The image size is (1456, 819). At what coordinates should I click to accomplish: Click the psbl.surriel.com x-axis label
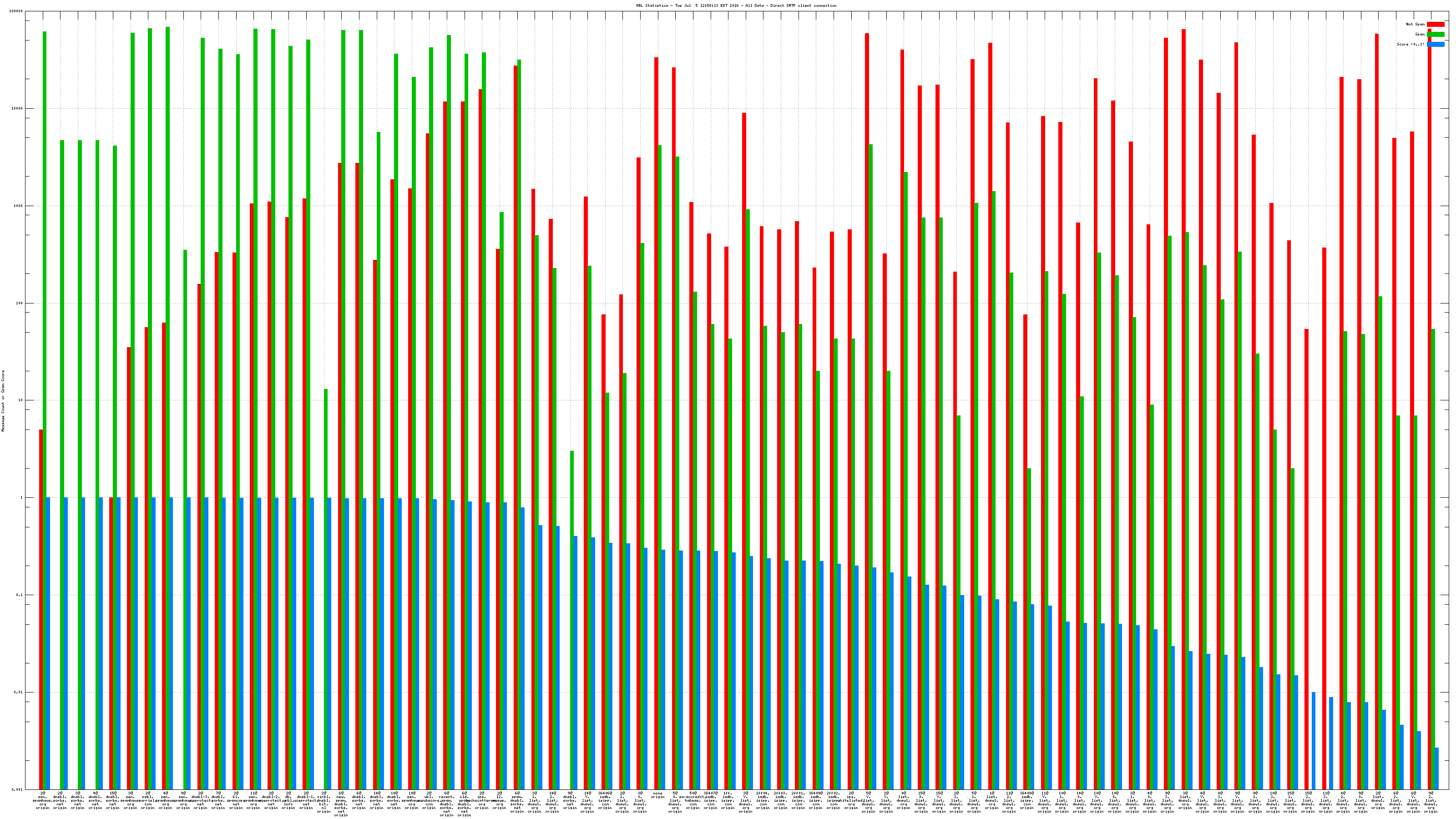tap(148, 800)
